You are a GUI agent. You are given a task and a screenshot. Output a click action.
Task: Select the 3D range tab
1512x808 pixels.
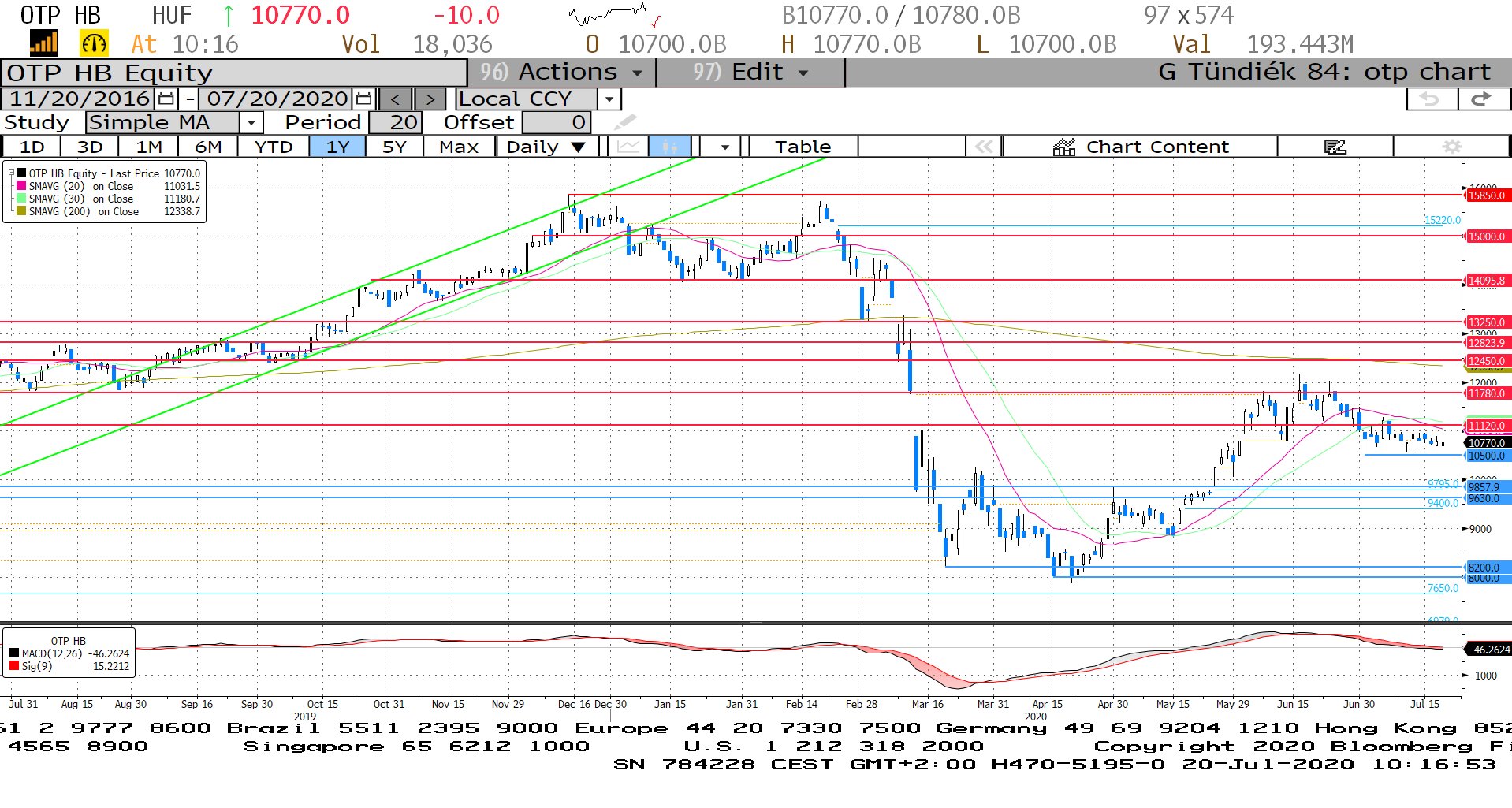point(90,147)
